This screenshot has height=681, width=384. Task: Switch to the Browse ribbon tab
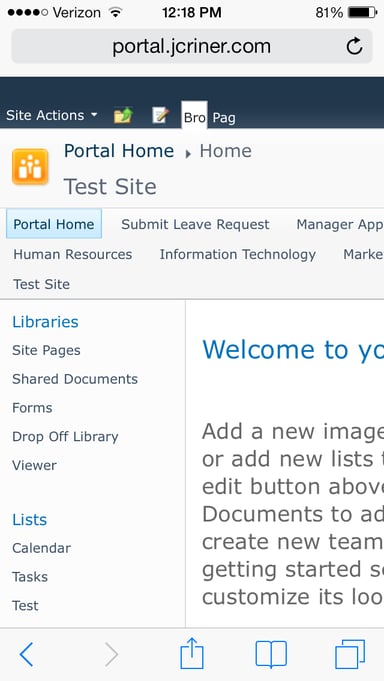tap(194, 117)
